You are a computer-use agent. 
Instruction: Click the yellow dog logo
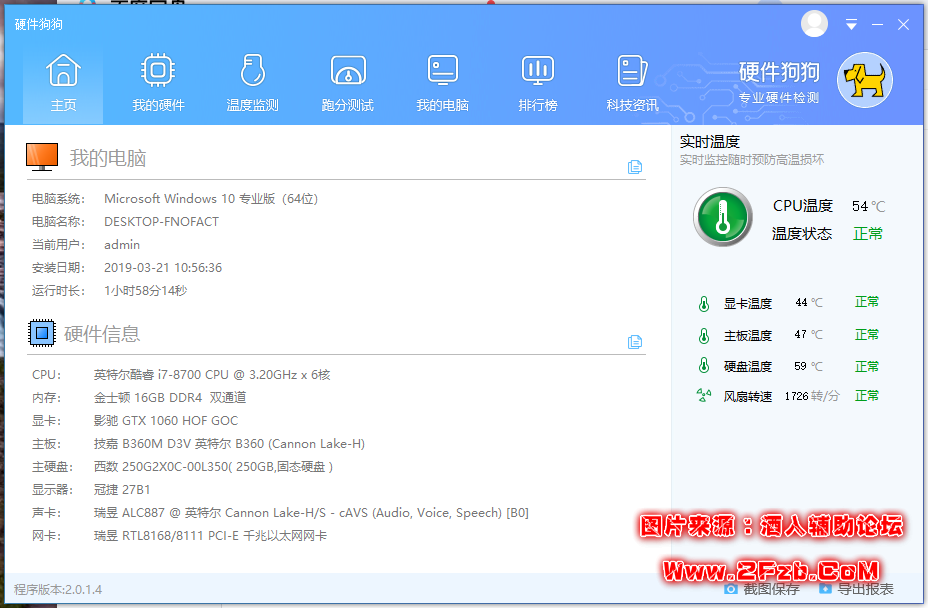point(864,81)
